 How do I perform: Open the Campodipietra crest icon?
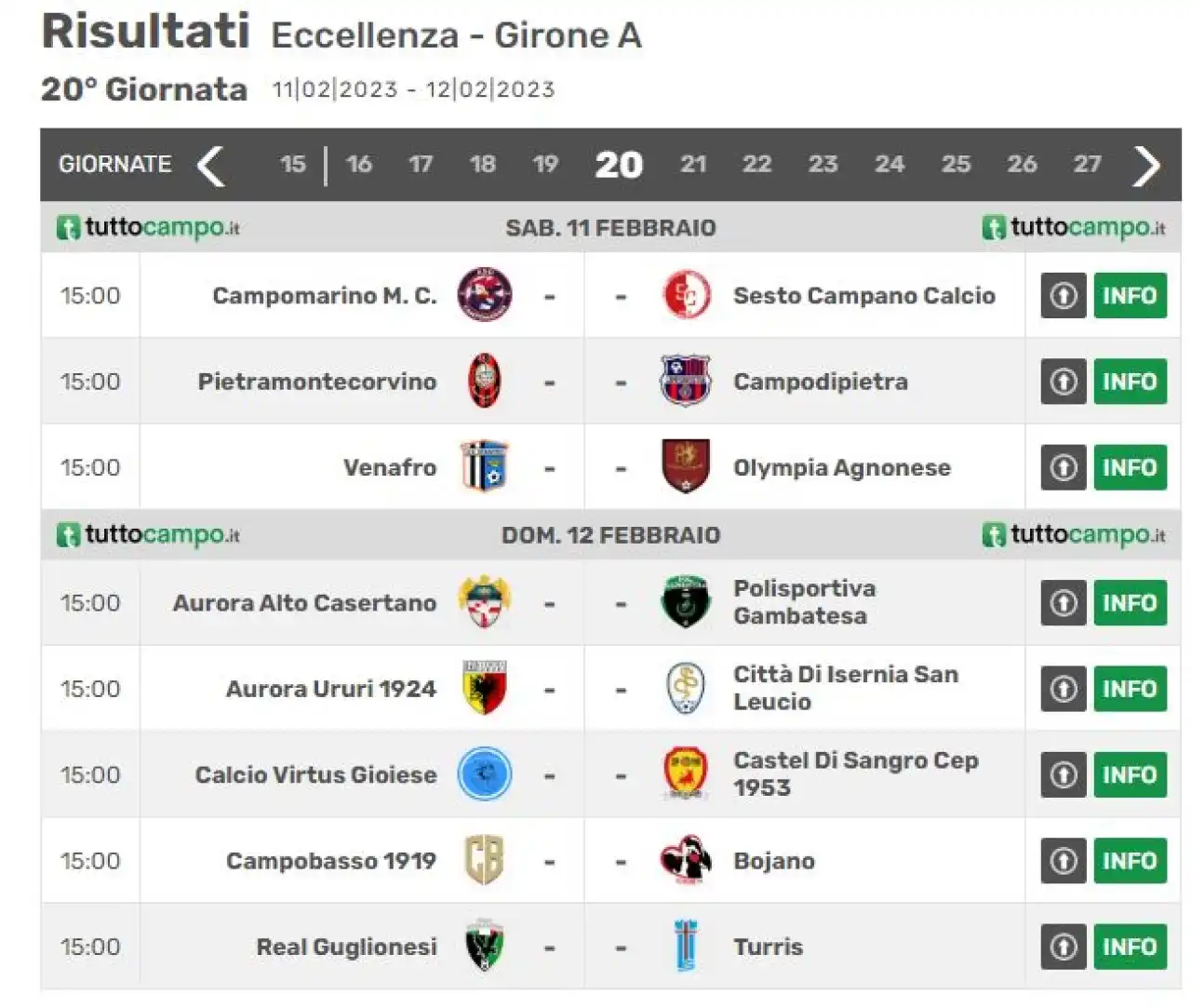(x=686, y=381)
